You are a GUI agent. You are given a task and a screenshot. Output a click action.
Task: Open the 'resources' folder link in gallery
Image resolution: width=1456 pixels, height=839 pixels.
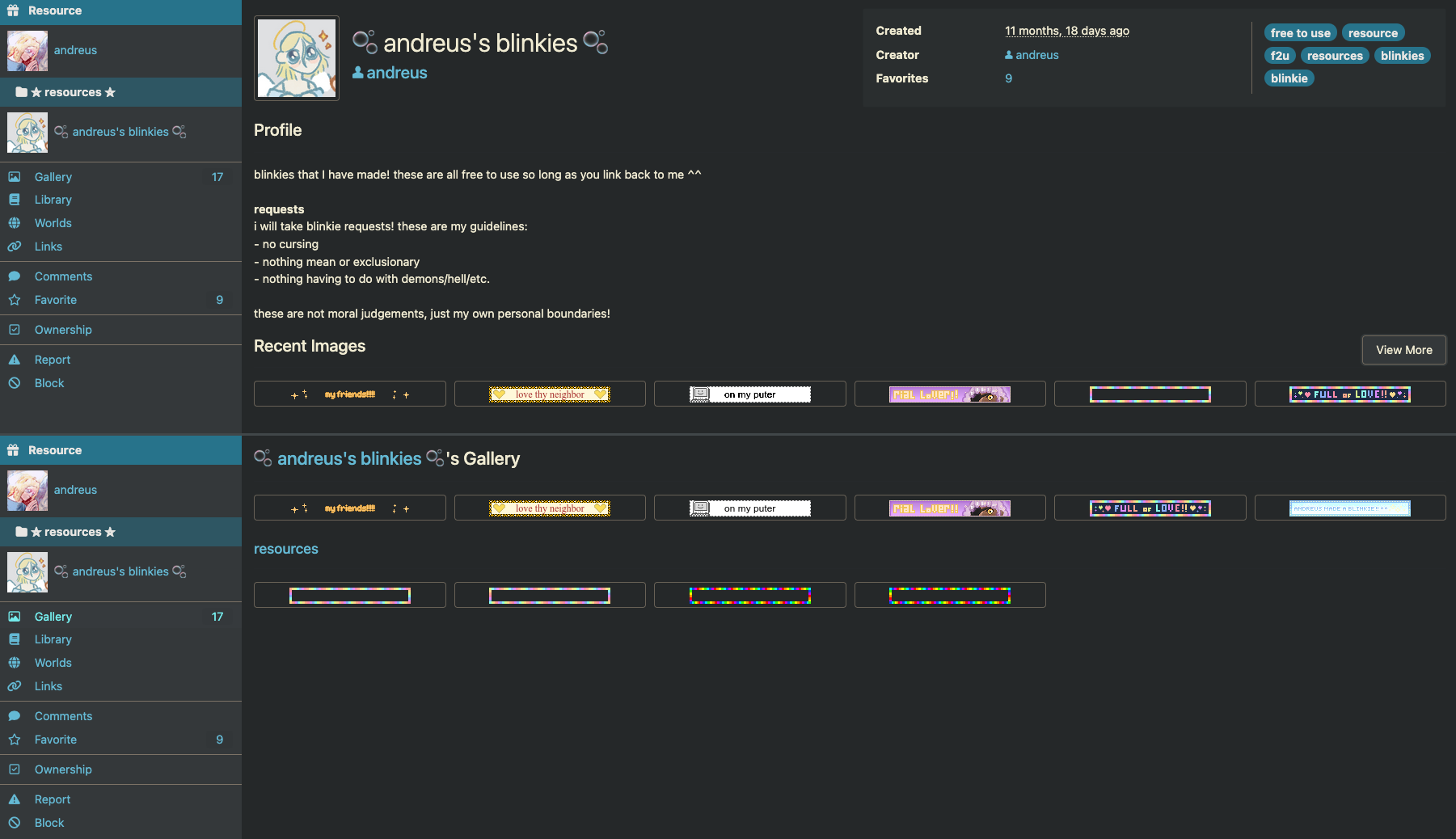pos(286,549)
